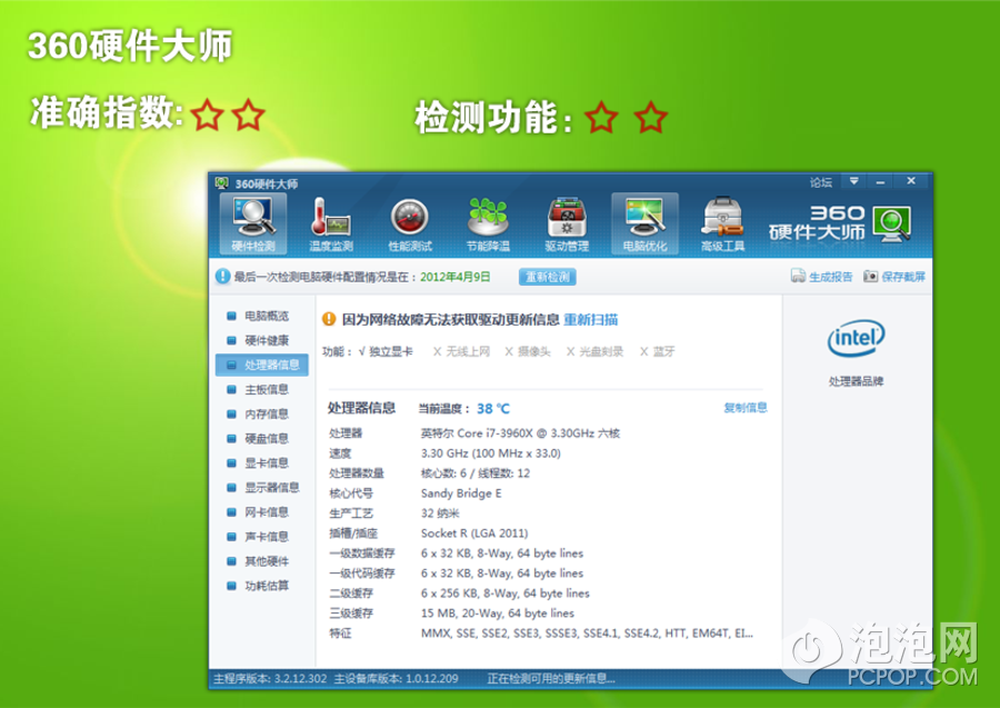The width and height of the screenshot is (1000, 708).
Task: Click the 2012年4月9日 detection date
Action: [455, 277]
